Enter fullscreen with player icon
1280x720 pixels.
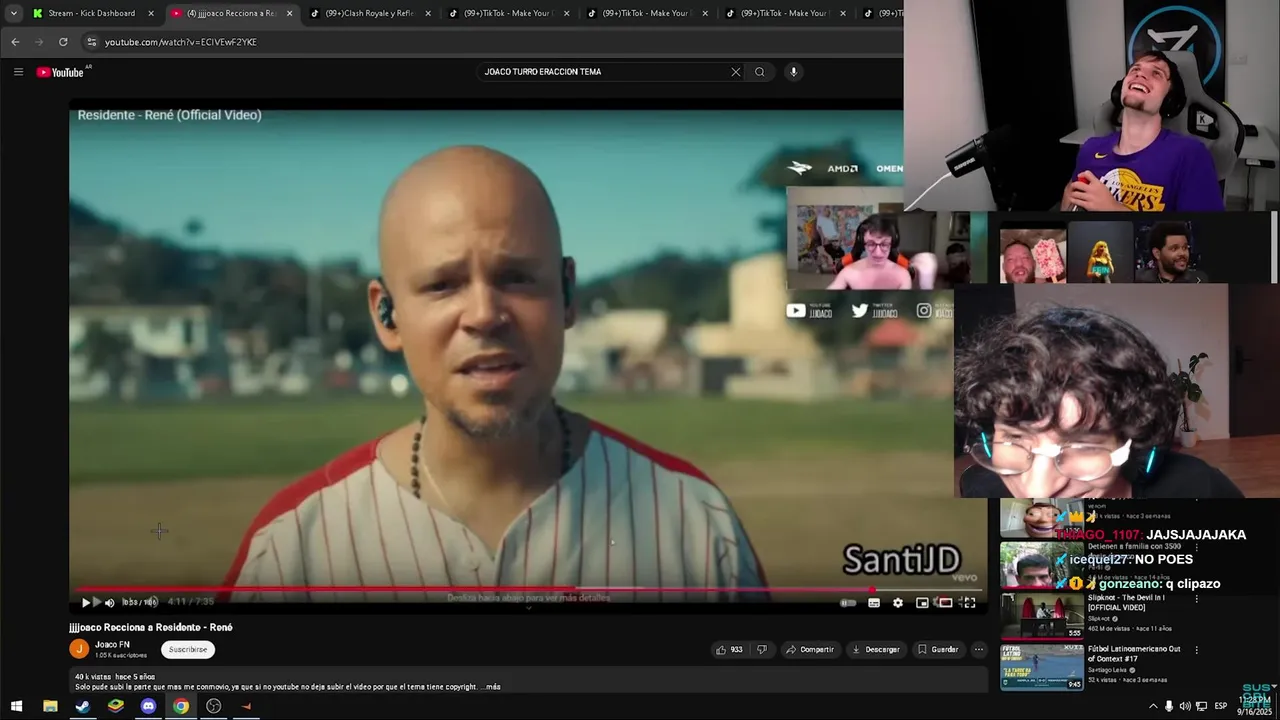pyautogui.click(x=969, y=603)
